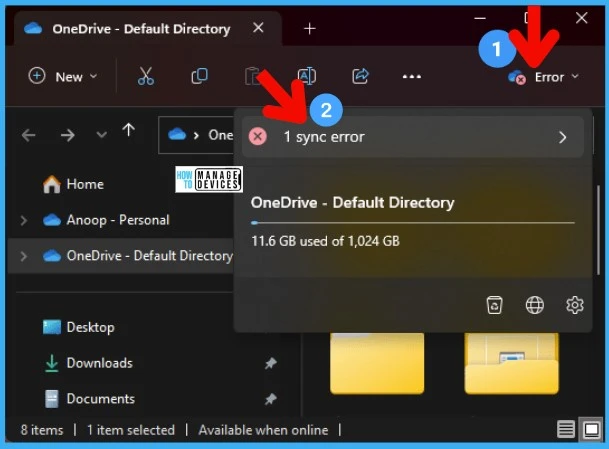Select the OneDrive - Default Directory tab
The width and height of the screenshot is (609, 449).
coord(148,28)
